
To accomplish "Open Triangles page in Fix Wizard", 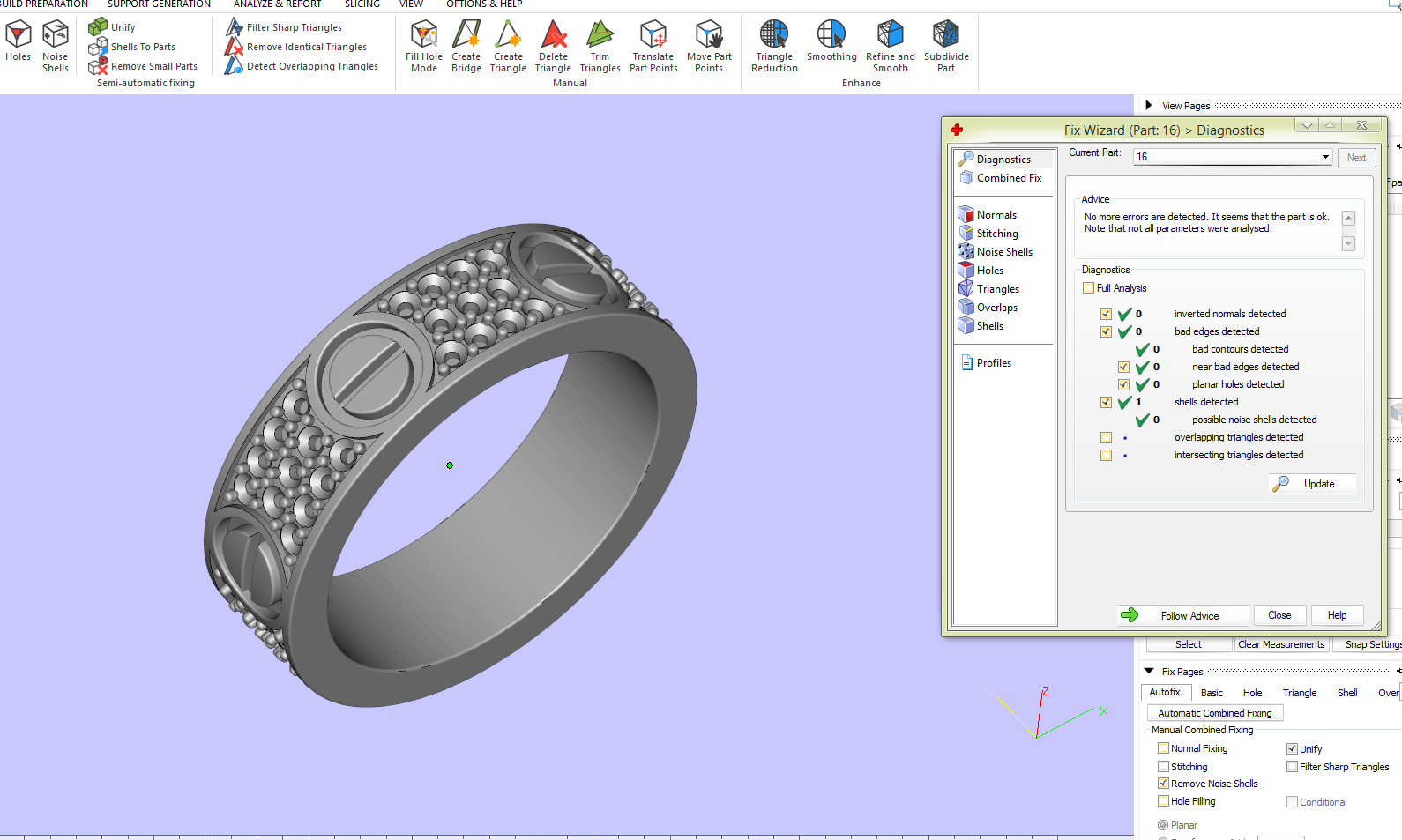I will [x=998, y=289].
